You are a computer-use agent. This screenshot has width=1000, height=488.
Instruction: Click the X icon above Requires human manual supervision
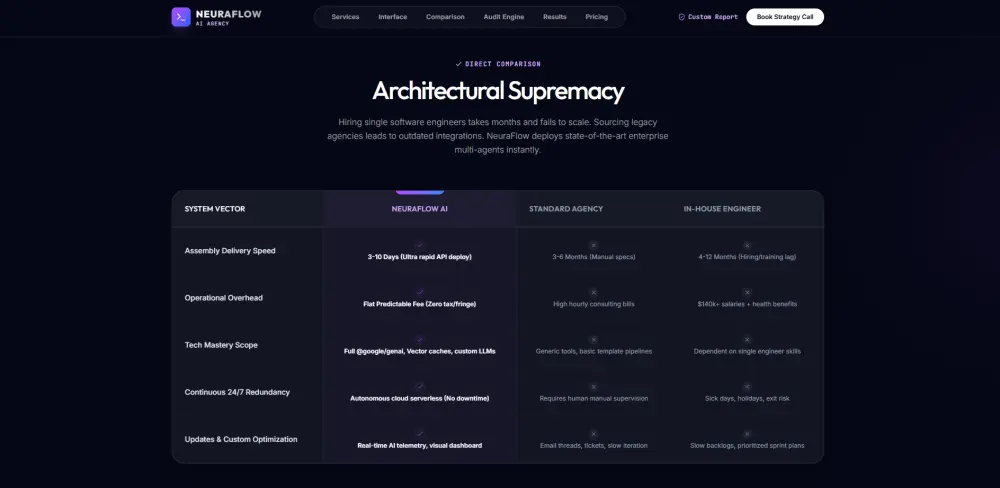pos(594,387)
